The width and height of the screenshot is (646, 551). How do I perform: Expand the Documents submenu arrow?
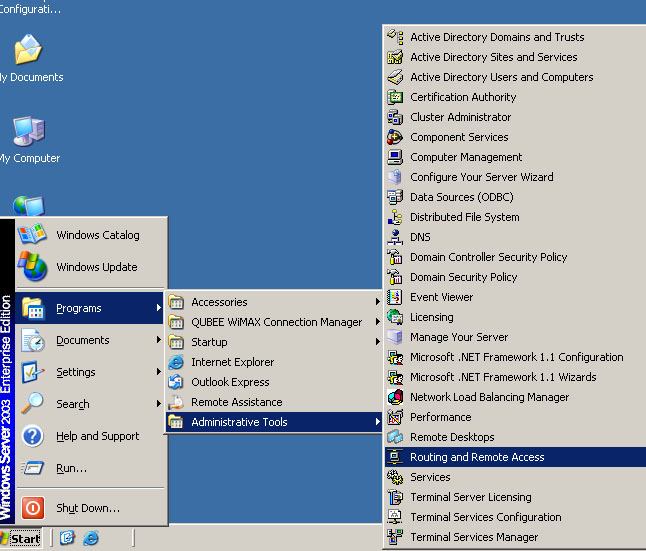159,340
